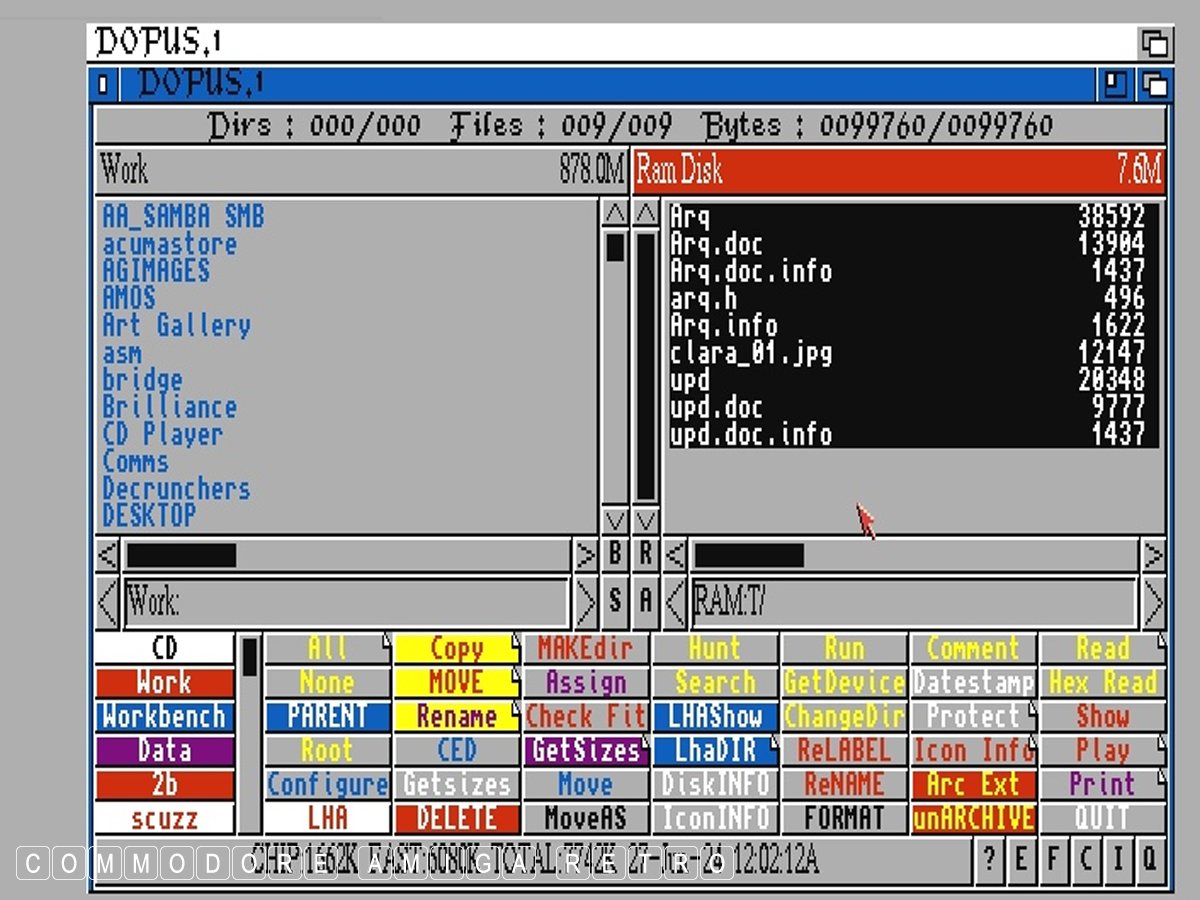Click the MAKEdir button
This screenshot has width=1200, height=900.
click(586, 648)
